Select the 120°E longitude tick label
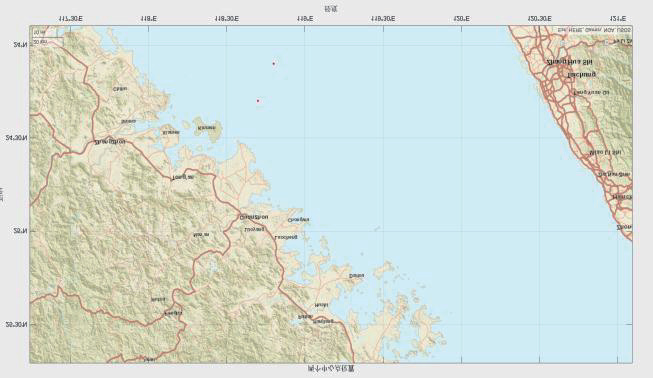The image size is (653, 378). 461,19
